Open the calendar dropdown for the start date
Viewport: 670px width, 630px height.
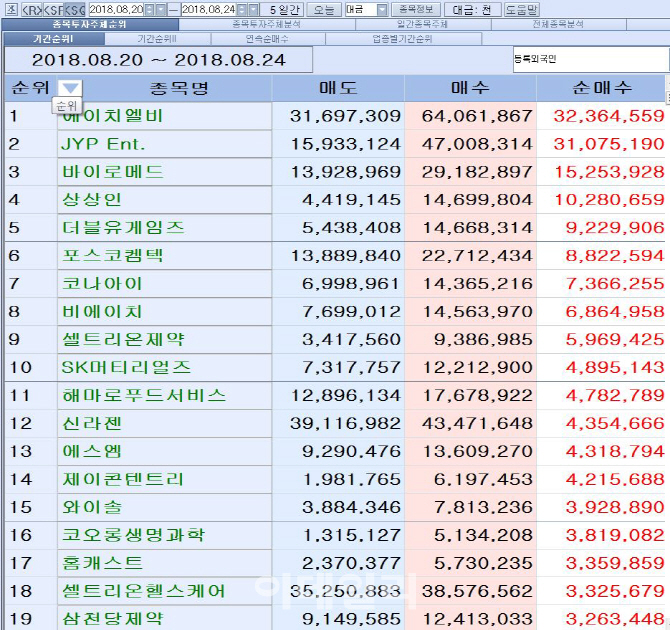tap(161, 9)
